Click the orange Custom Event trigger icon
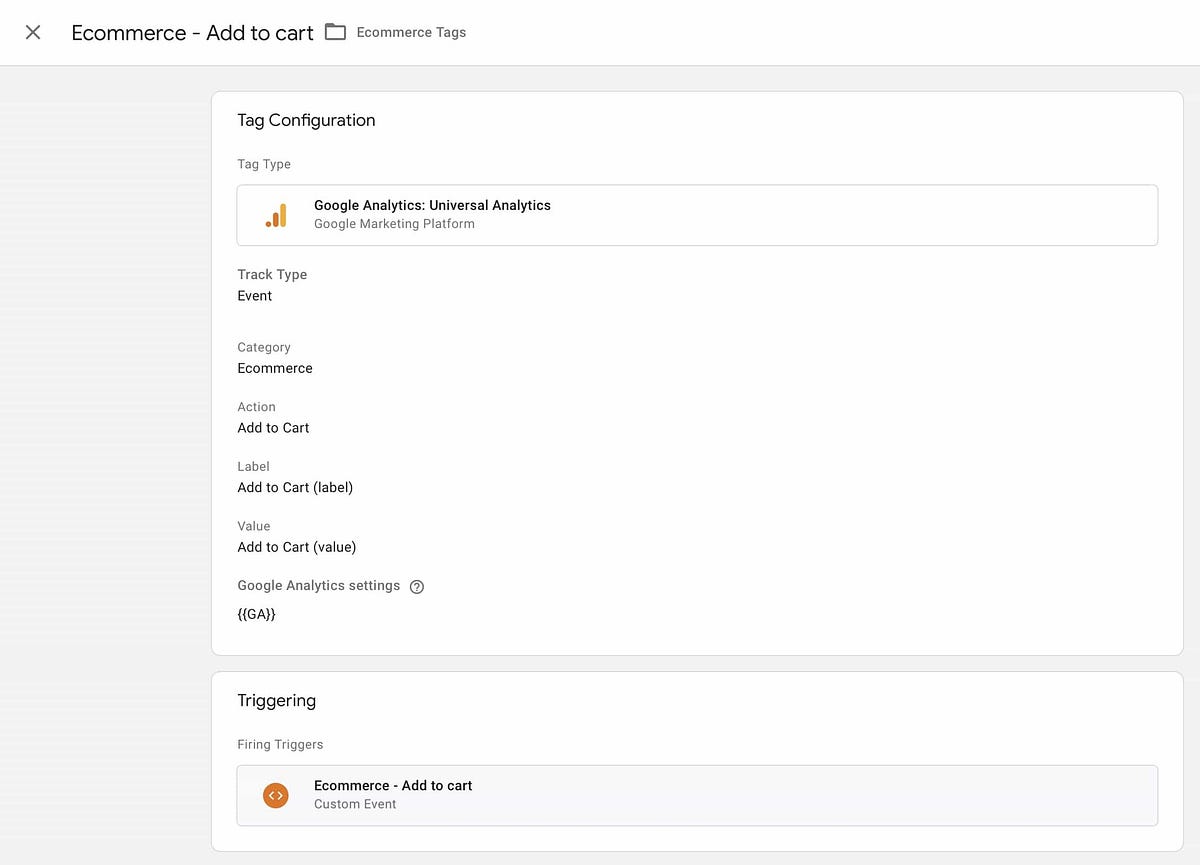The image size is (1200, 865). (275, 795)
